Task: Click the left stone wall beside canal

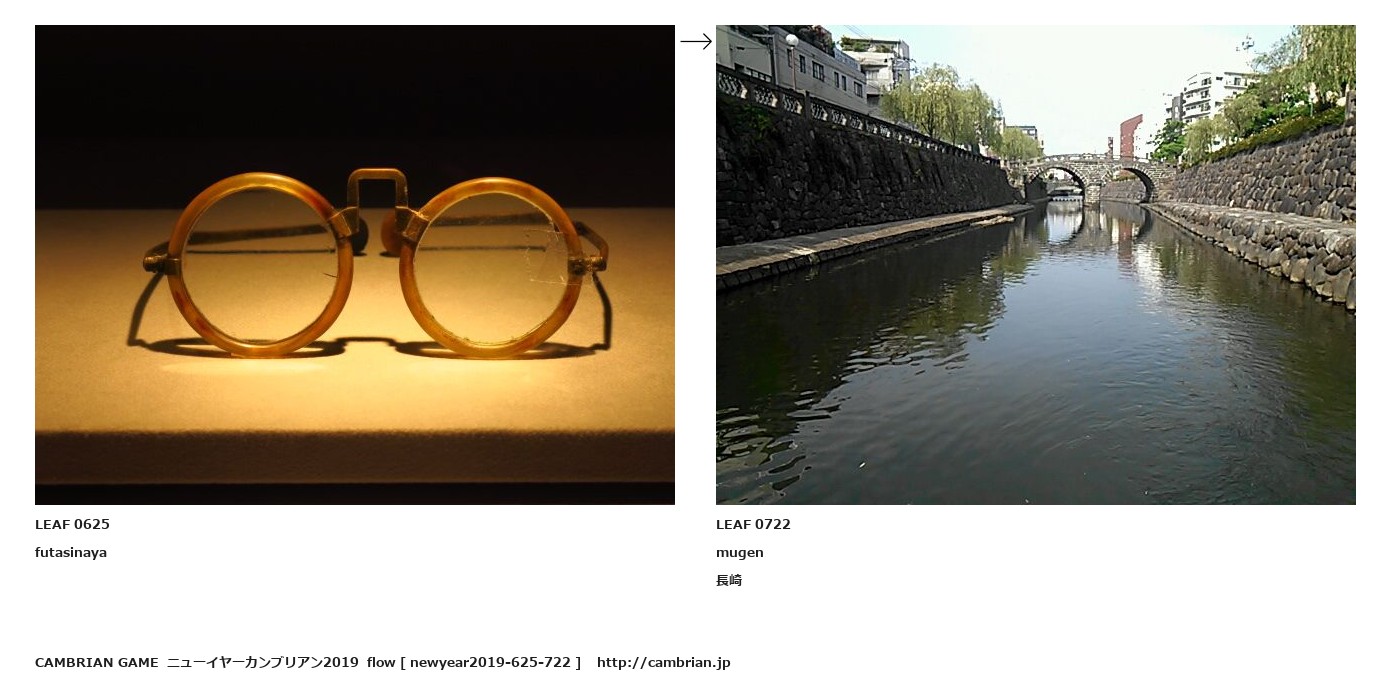Action: [x=860, y=180]
